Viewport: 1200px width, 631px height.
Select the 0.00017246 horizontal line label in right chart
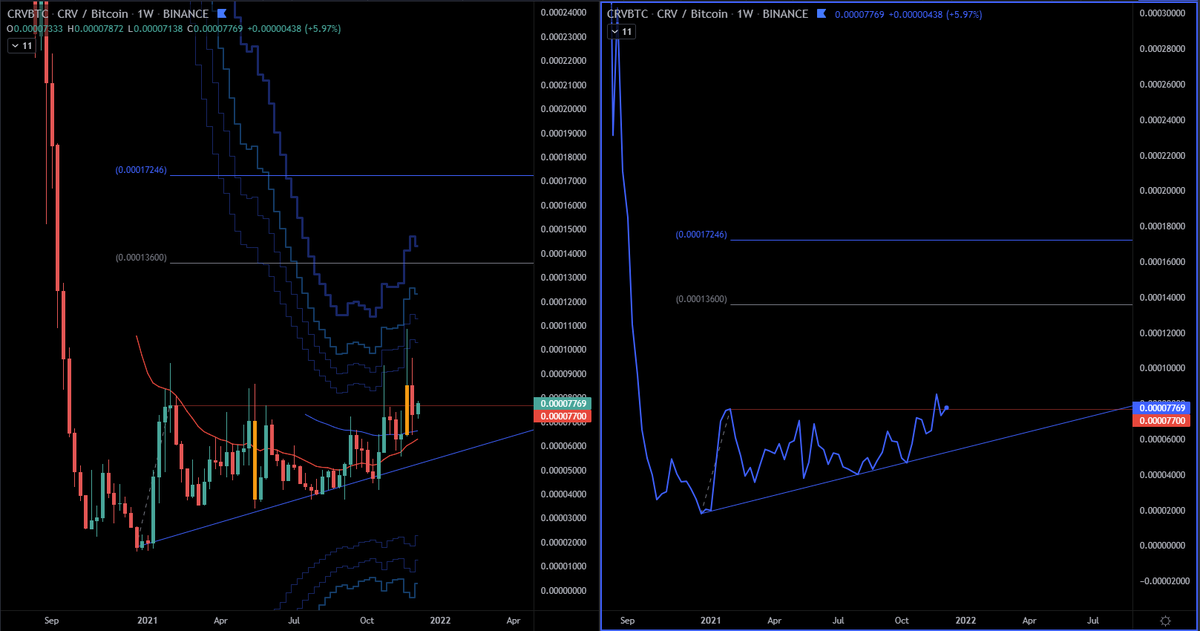[x=701, y=235]
